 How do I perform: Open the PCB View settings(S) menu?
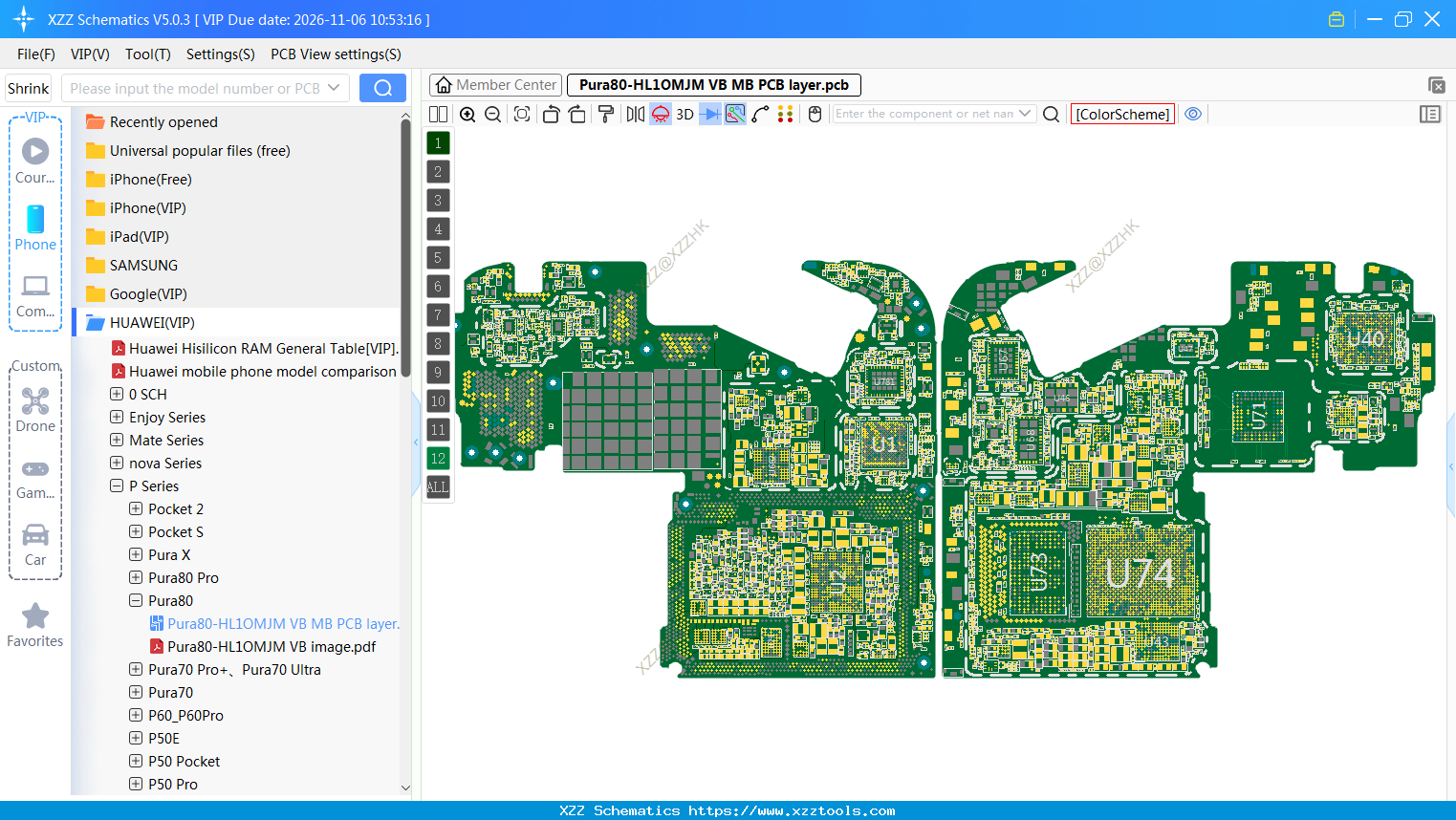(x=335, y=54)
